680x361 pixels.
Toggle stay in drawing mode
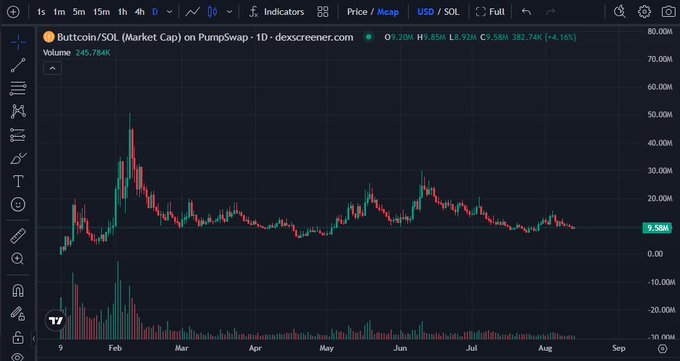pyautogui.click(x=18, y=314)
